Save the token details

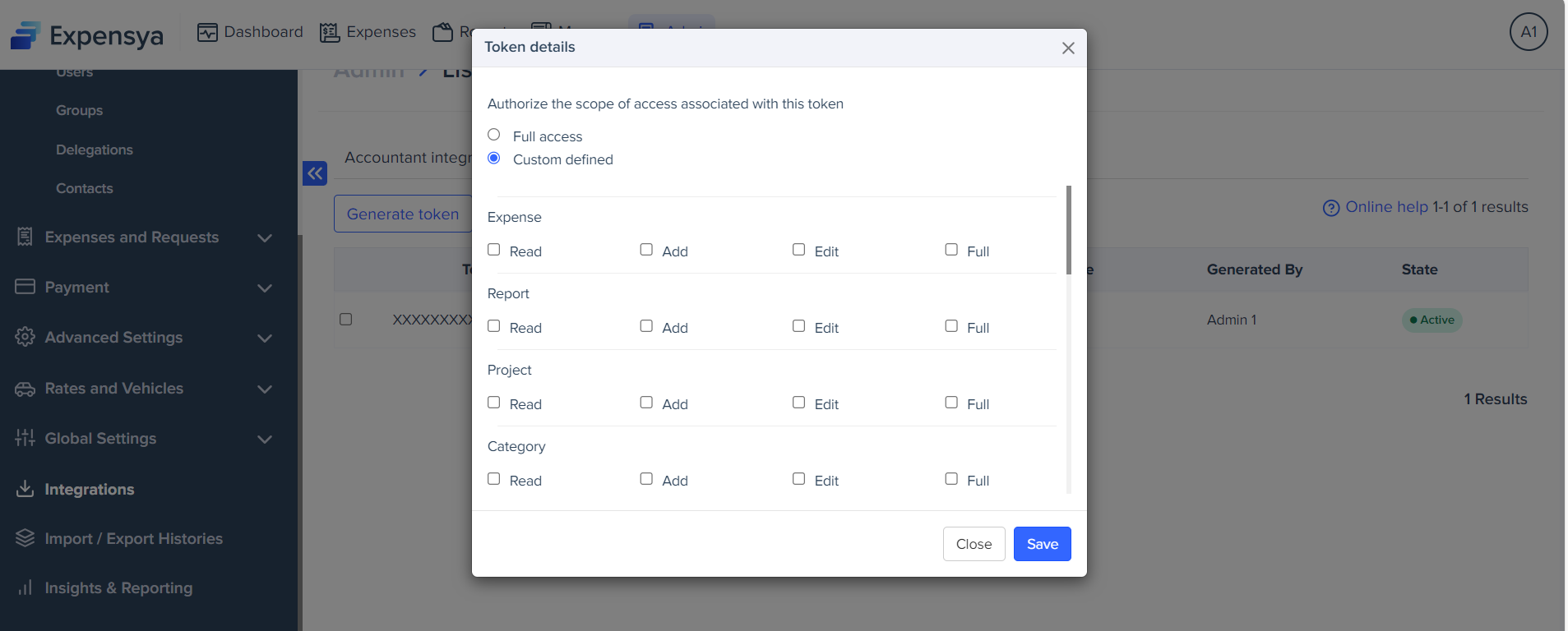pyautogui.click(x=1042, y=544)
